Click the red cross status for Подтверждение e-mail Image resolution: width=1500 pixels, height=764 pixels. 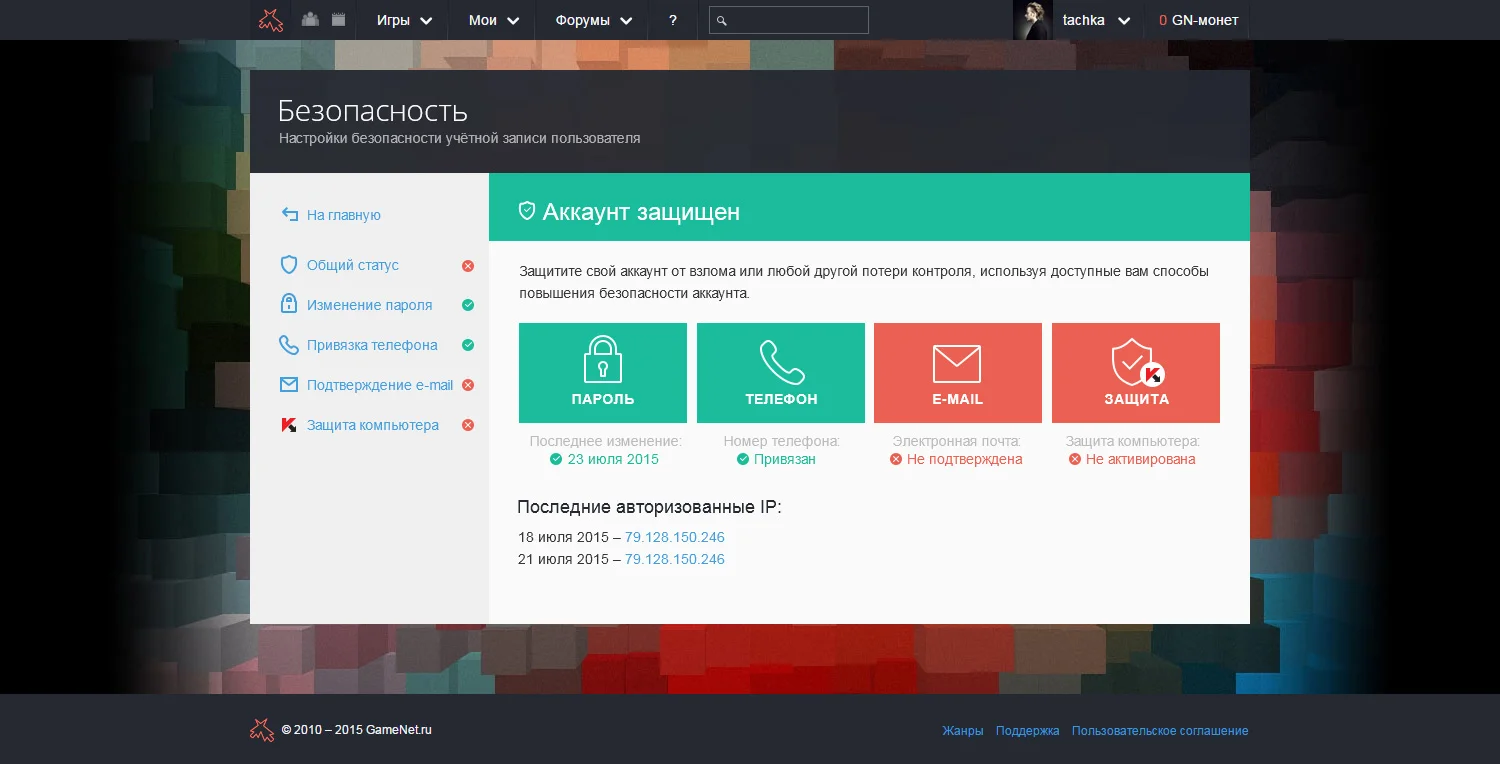[x=468, y=385]
